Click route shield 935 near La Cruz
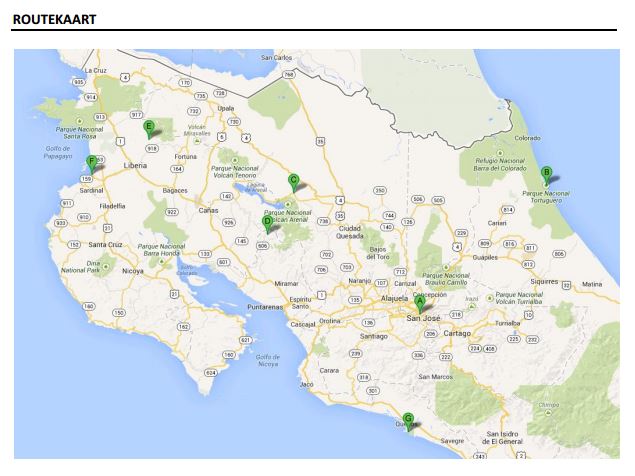 click(x=78, y=82)
